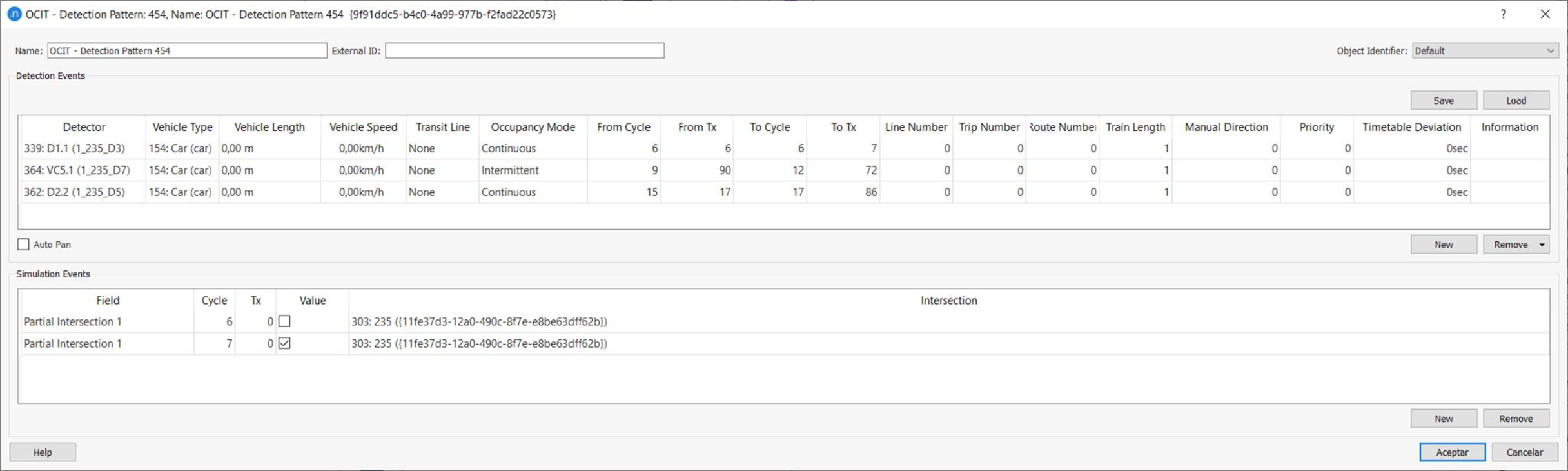Click Field column header in Simulation Events
Image resolution: width=1568 pixels, height=471 pixels.
(108, 301)
